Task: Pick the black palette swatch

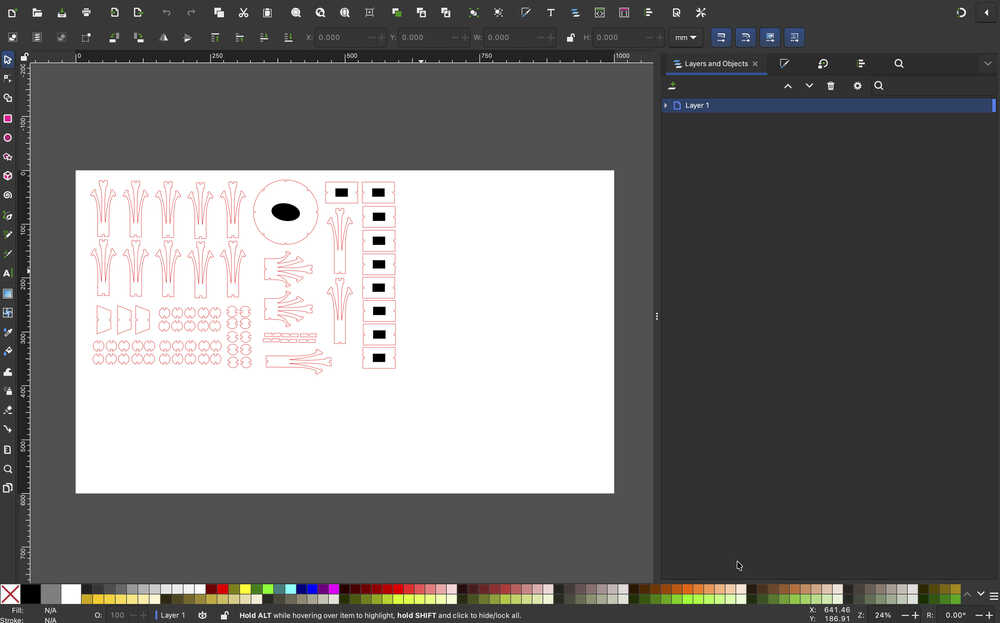Action: pos(31,594)
